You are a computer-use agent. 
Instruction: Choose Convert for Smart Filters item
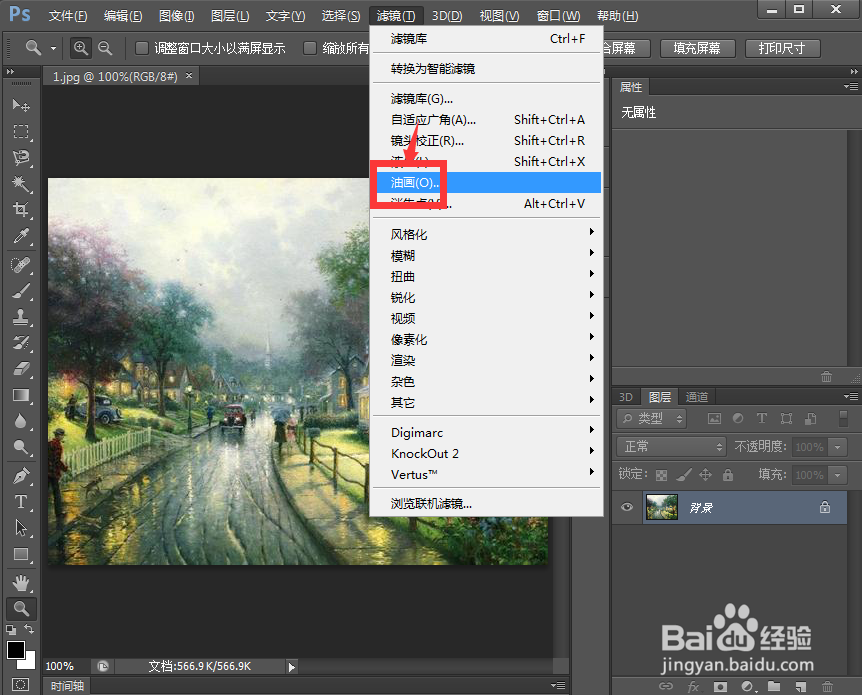(487, 69)
